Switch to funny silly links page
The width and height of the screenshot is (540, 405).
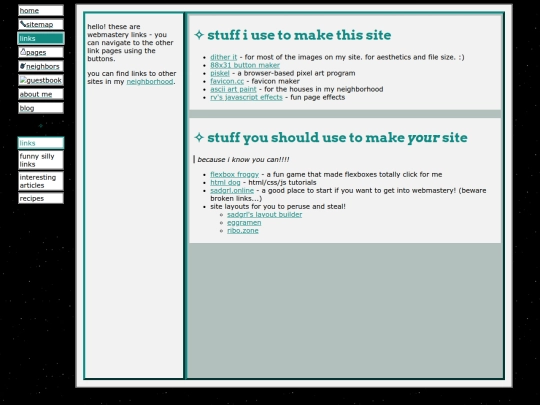click(x=41, y=160)
